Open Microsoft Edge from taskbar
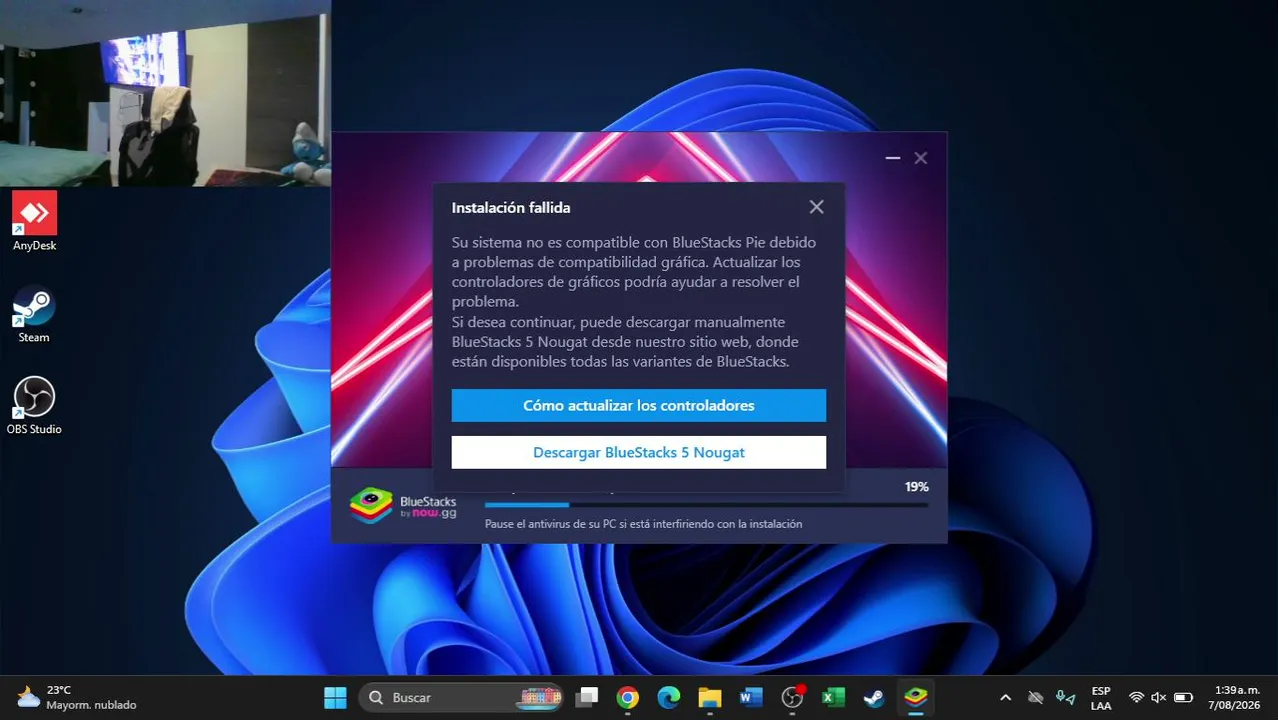The image size is (1278, 720). pos(669,697)
